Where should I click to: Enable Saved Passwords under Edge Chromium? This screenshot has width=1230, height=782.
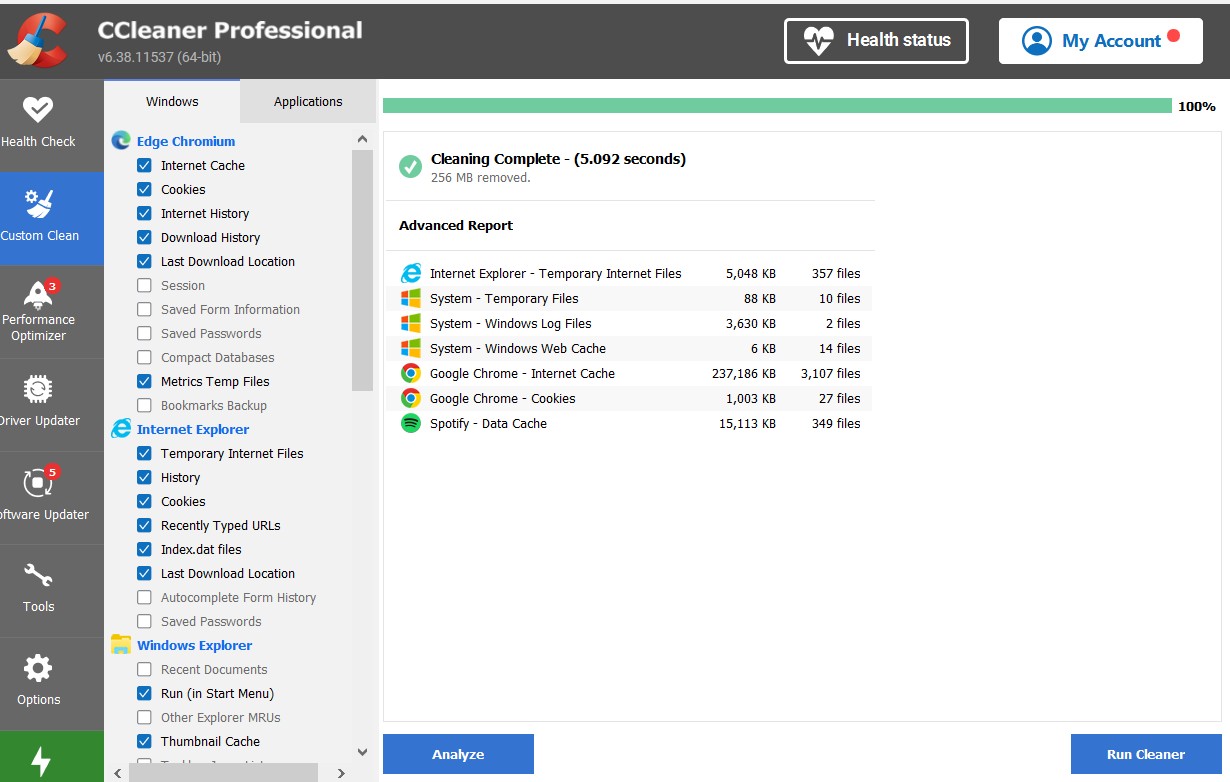(x=144, y=334)
